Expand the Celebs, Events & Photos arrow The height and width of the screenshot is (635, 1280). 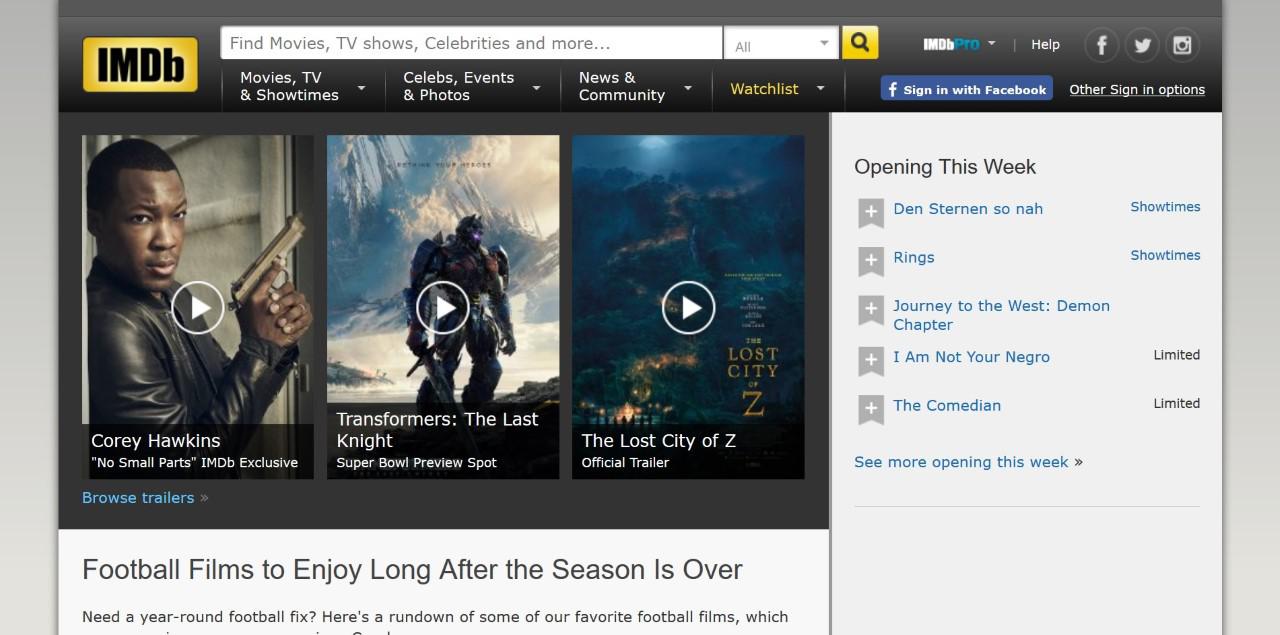click(x=536, y=88)
